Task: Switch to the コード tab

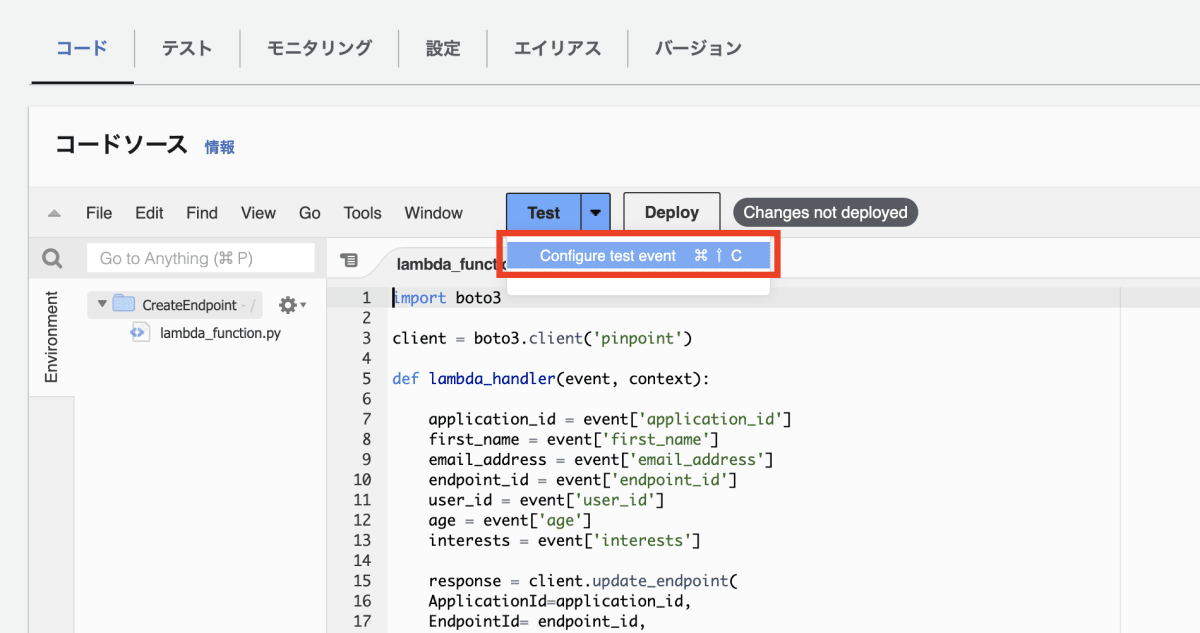Action: point(82,47)
